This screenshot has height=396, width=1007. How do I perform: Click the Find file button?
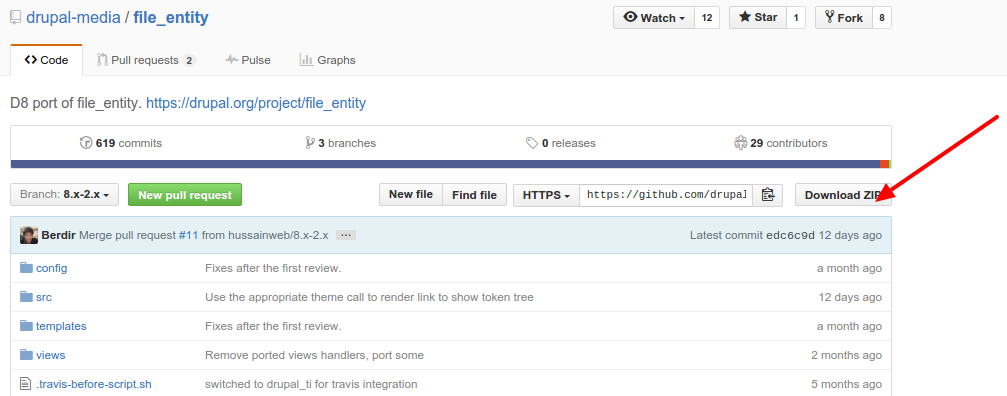[474, 194]
